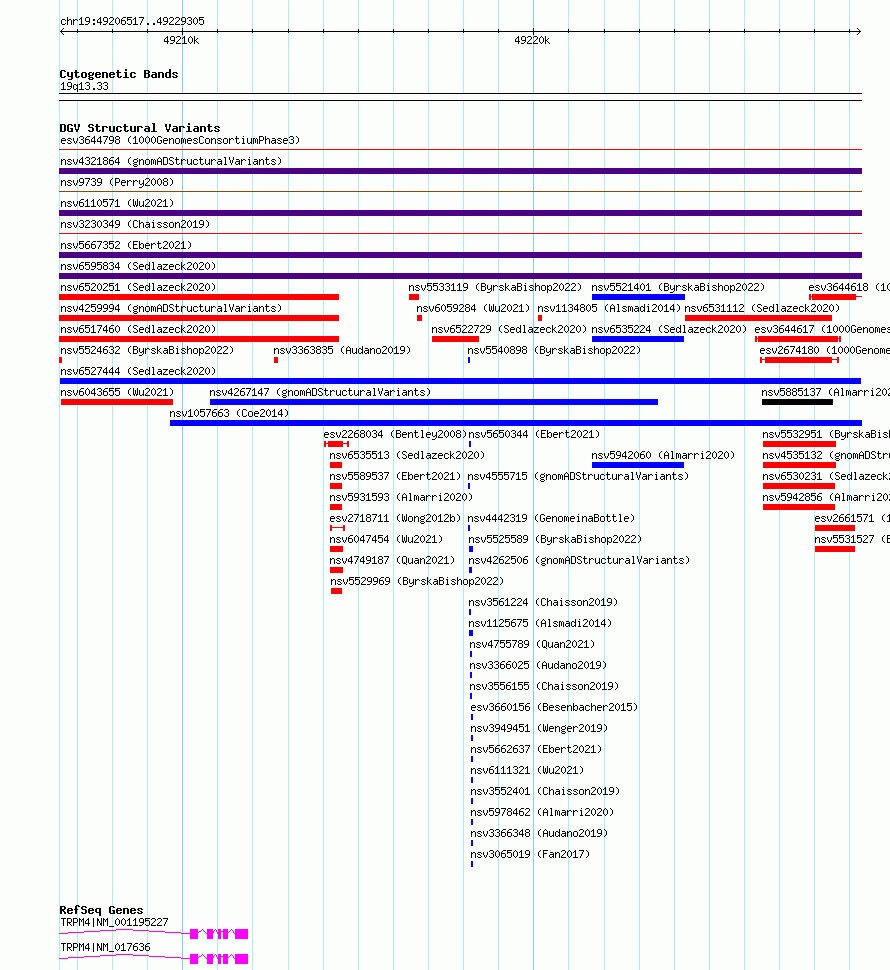Open the nsv9739 (Perry2008) variant
890x970 pixels.
click(117, 182)
